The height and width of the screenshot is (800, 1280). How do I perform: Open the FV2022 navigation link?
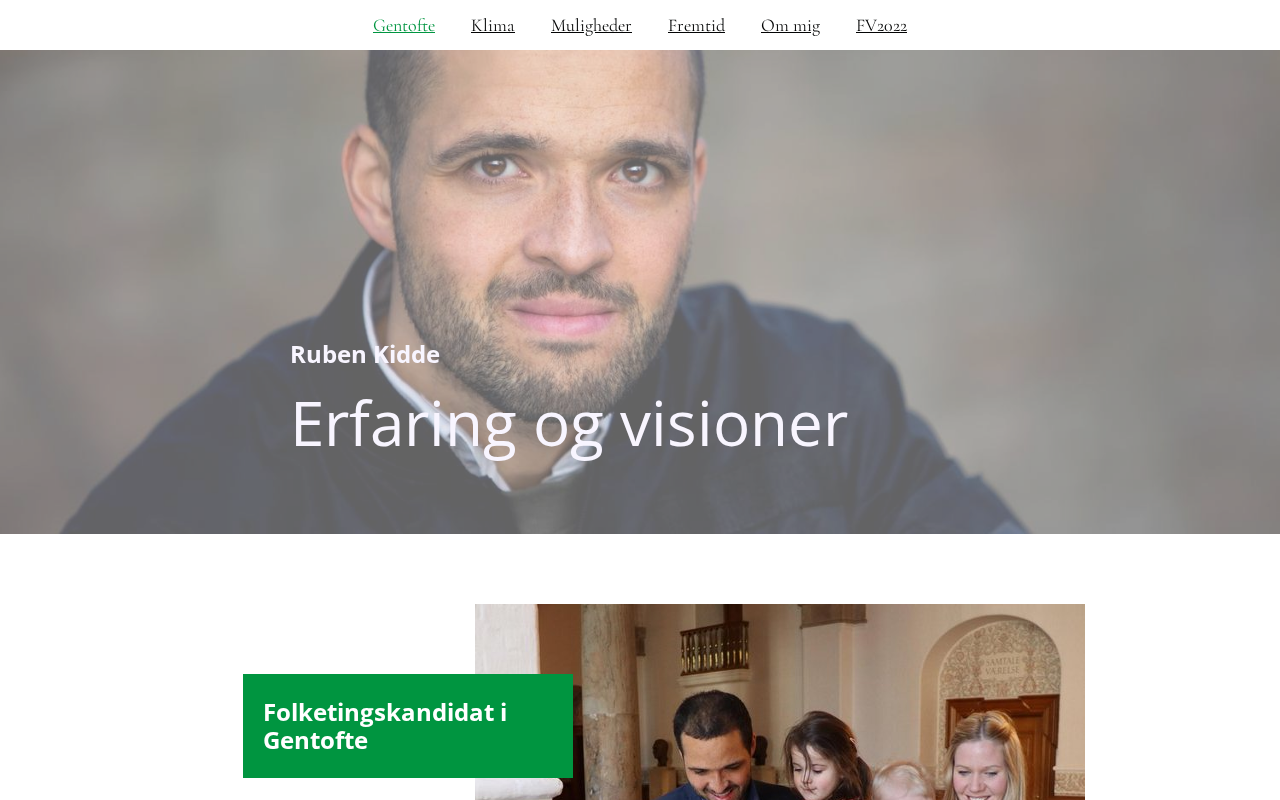tap(881, 25)
